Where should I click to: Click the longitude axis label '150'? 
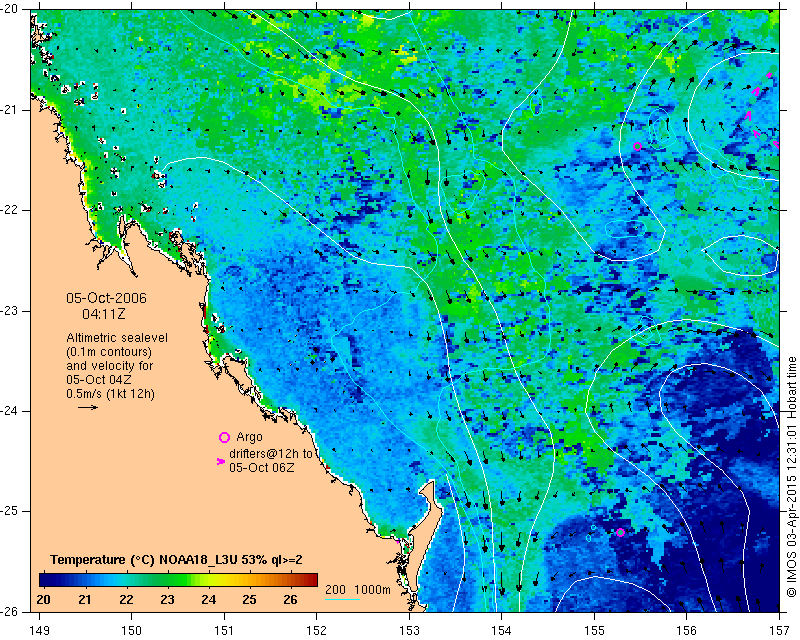132,630
